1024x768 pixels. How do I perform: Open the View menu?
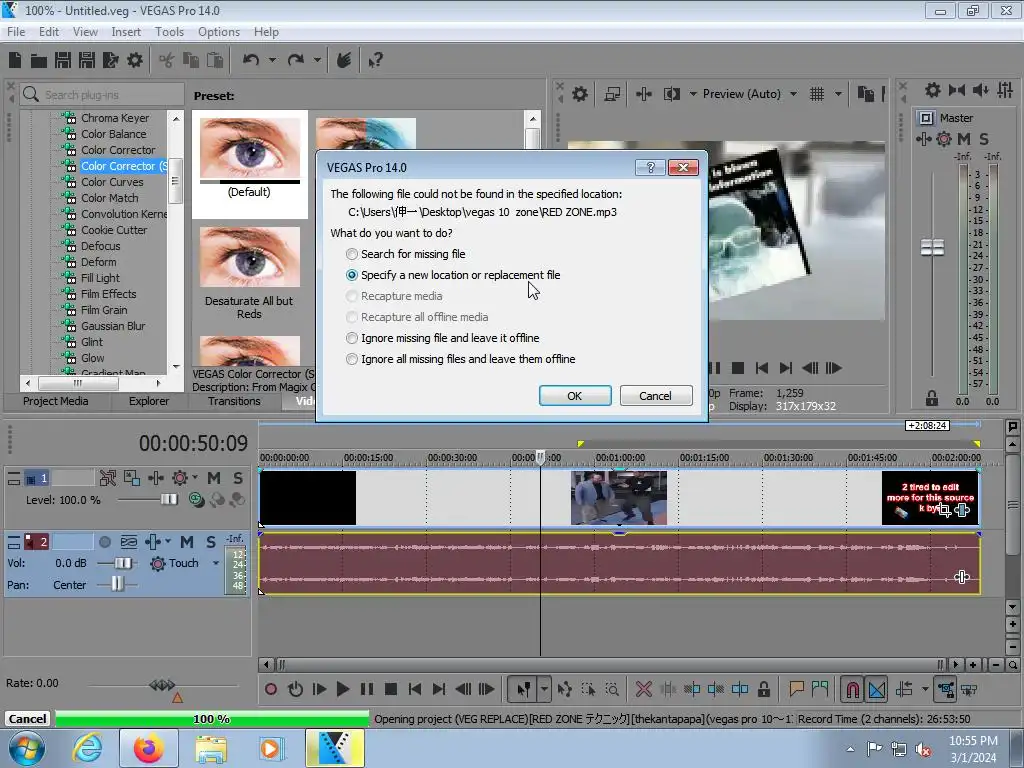(85, 32)
